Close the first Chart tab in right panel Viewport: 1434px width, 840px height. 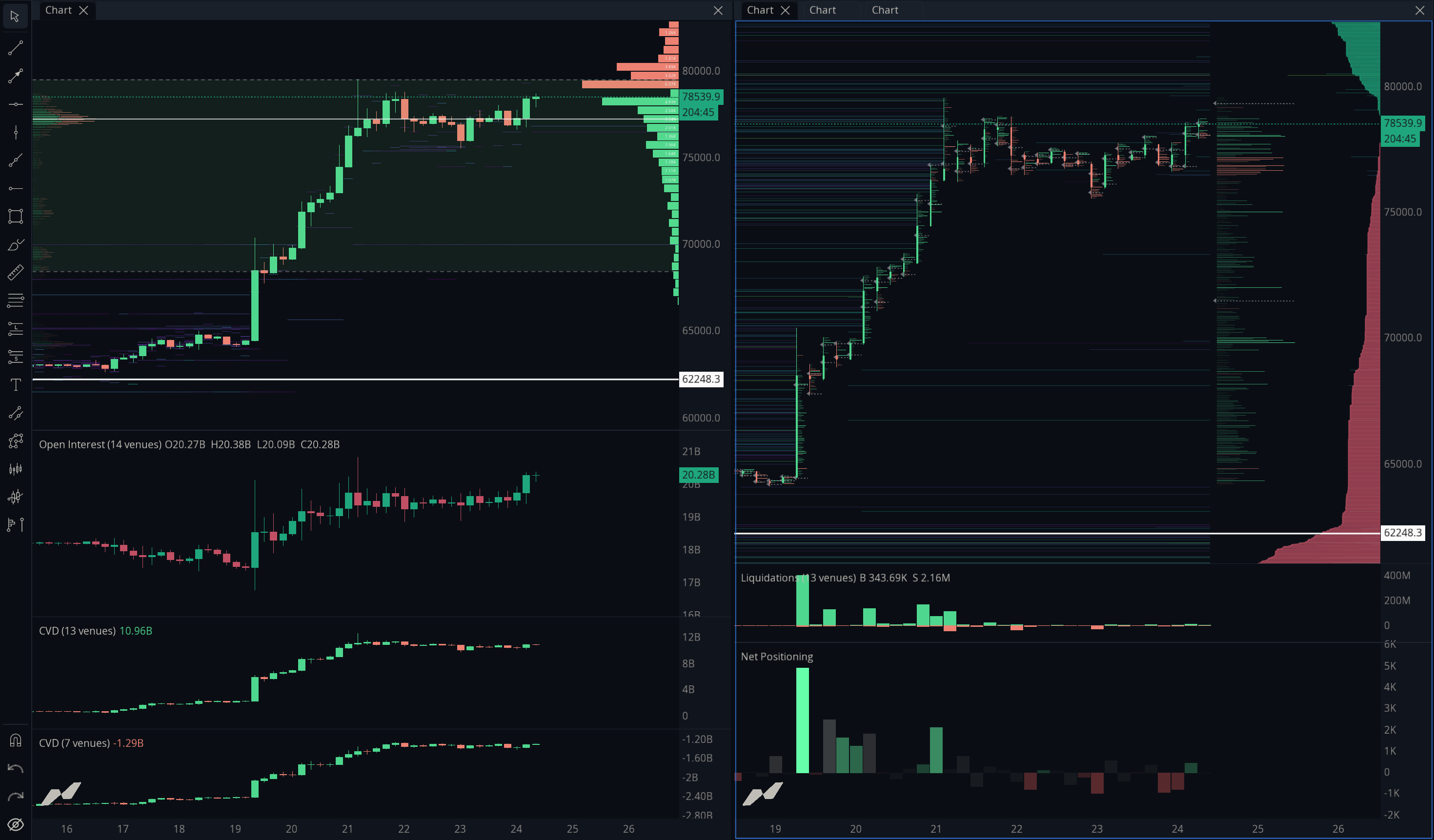(x=785, y=10)
